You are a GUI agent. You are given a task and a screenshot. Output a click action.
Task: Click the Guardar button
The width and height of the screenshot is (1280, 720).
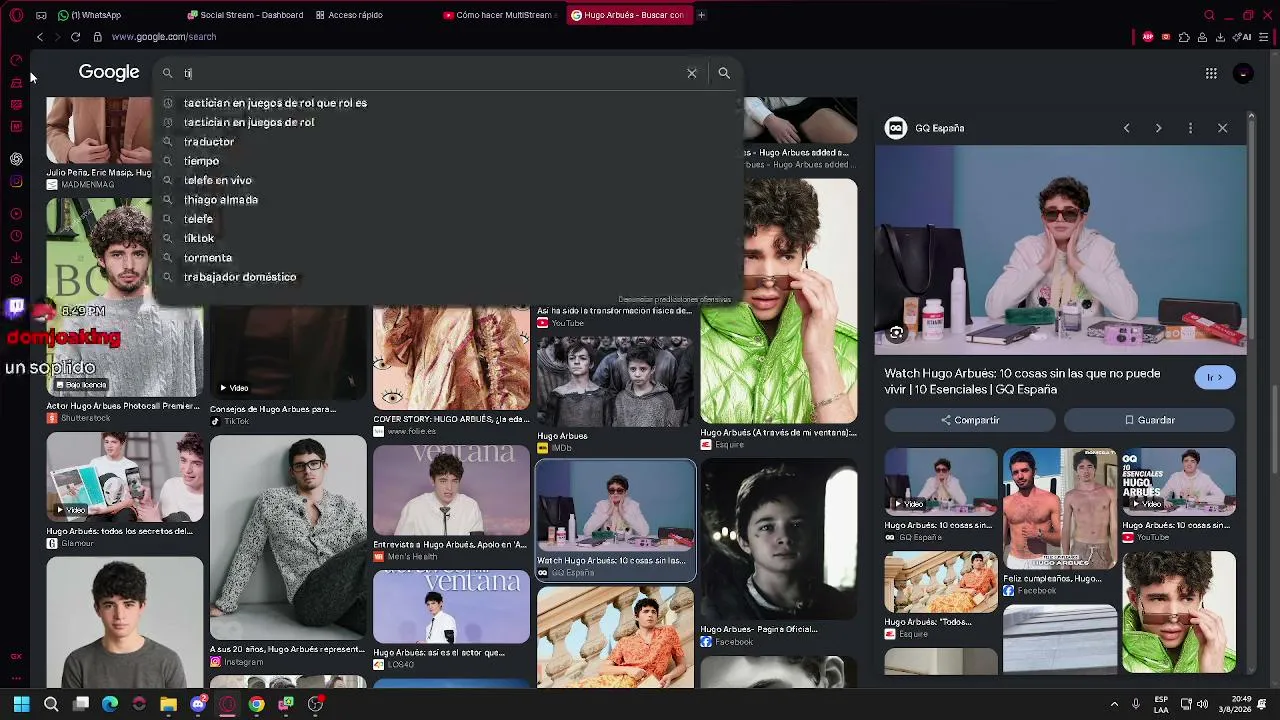pyautogui.click(x=1150, y=420)
